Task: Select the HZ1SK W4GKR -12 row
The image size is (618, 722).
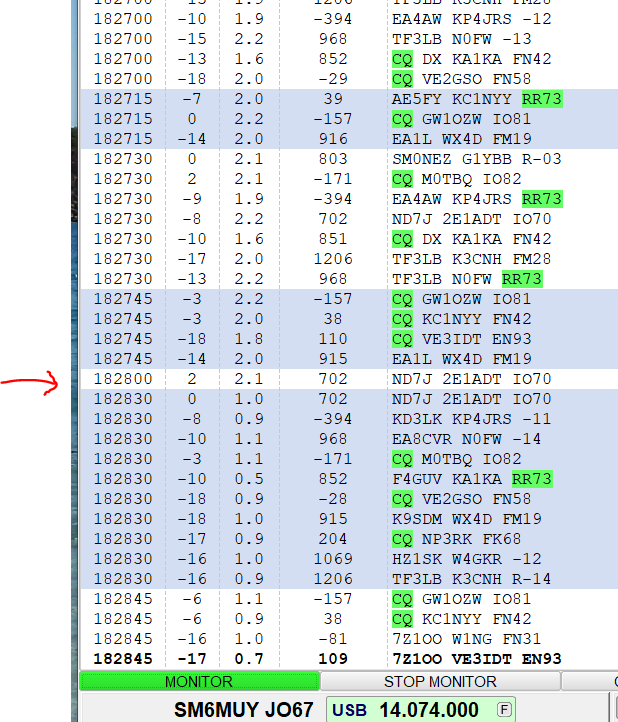Action: click(466, 559)
